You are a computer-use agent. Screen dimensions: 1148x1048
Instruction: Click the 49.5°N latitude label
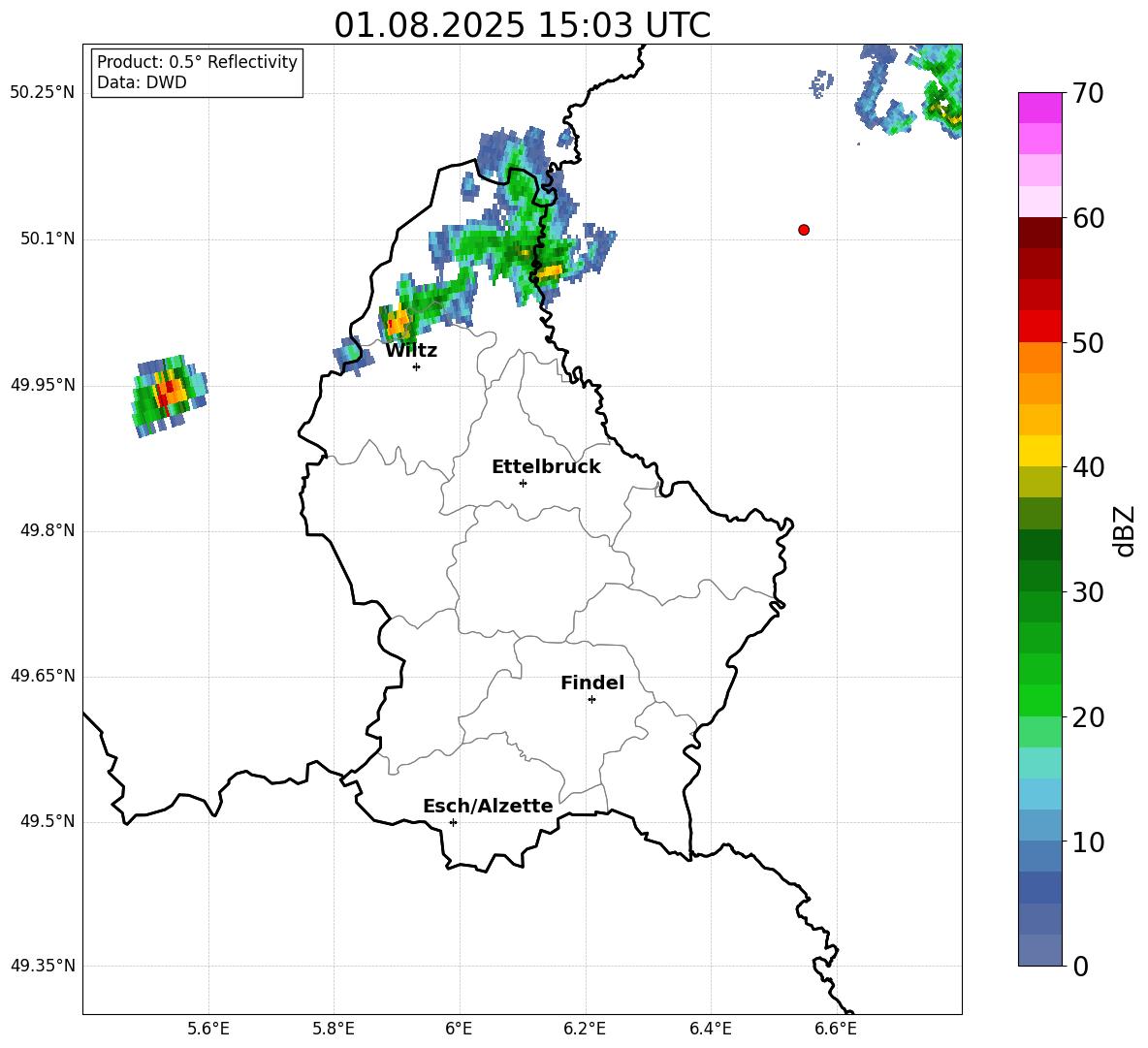(48, 820)
